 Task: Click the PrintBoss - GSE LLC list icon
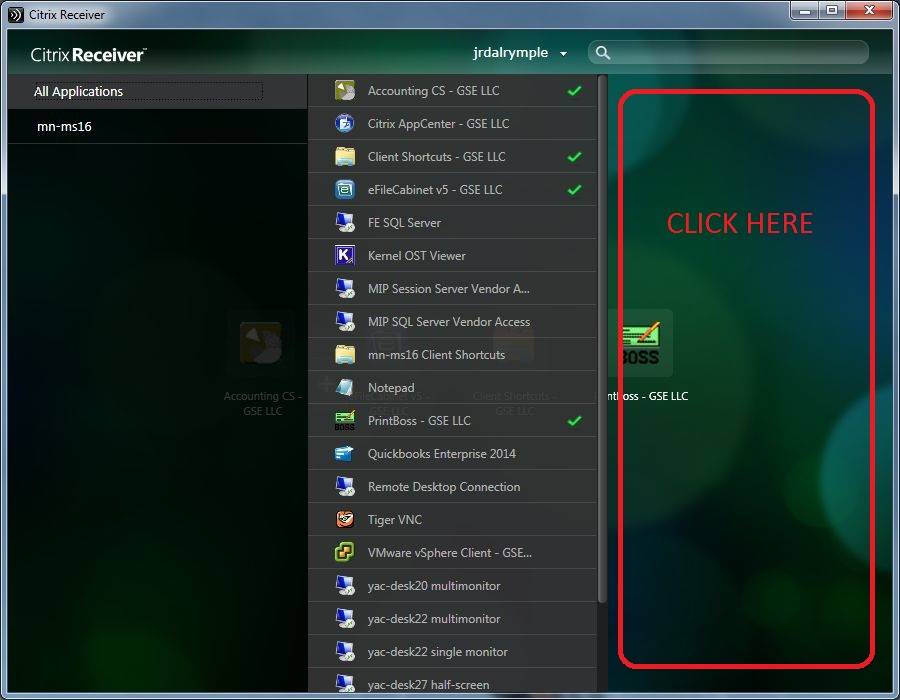[x=345, y=420]
